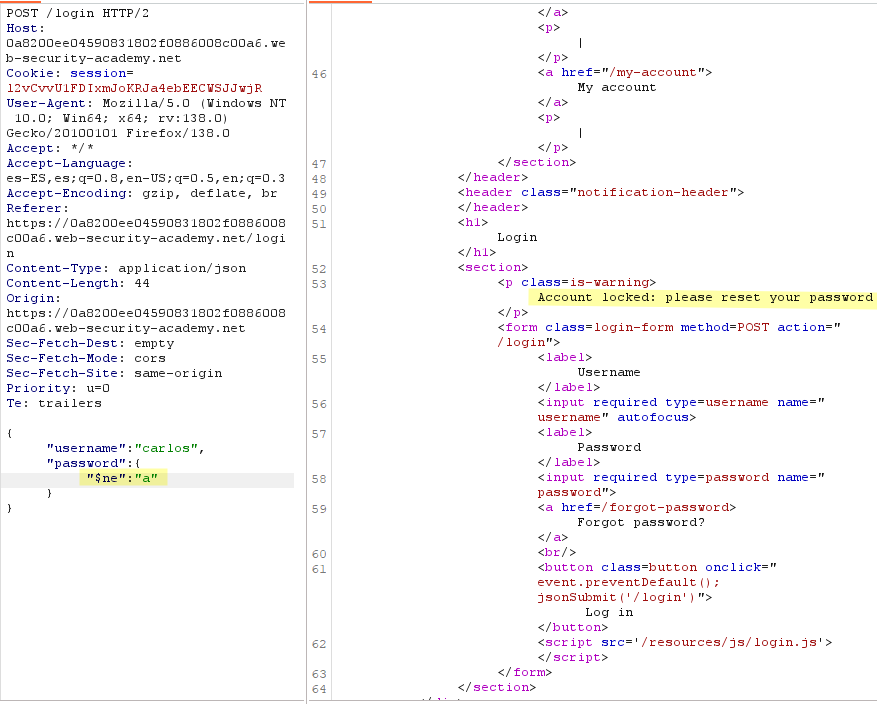The width and height of the screenshot is (877, 704).
Task: Click the closing </script> tag
Action: click(573, 658)
